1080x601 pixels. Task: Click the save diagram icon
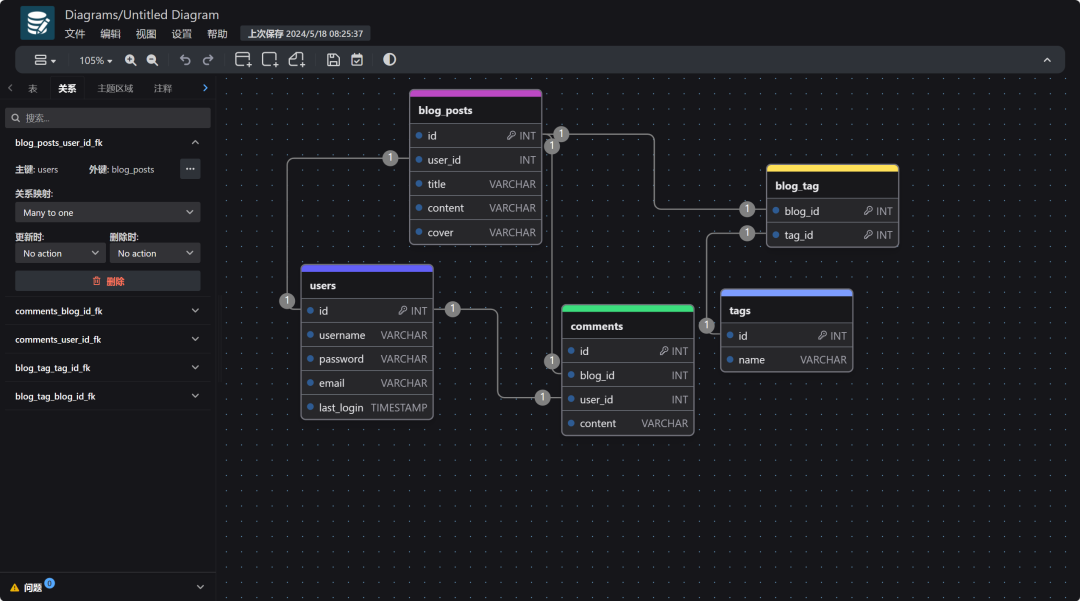[x=334, y=60]
